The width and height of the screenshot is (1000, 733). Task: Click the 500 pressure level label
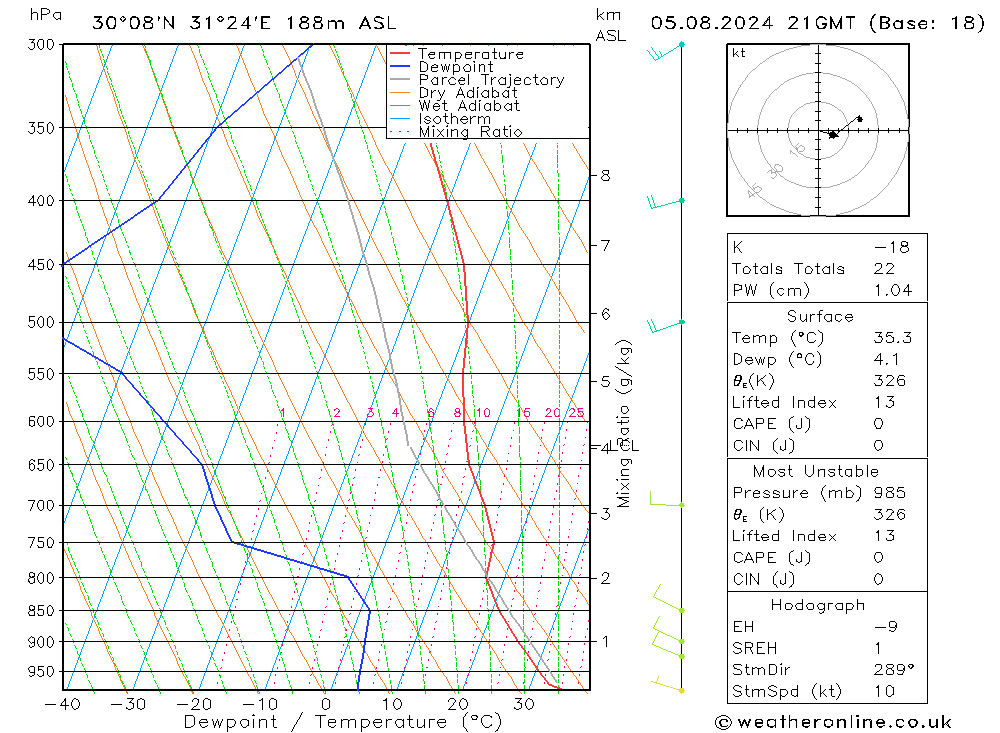point(41,323)
